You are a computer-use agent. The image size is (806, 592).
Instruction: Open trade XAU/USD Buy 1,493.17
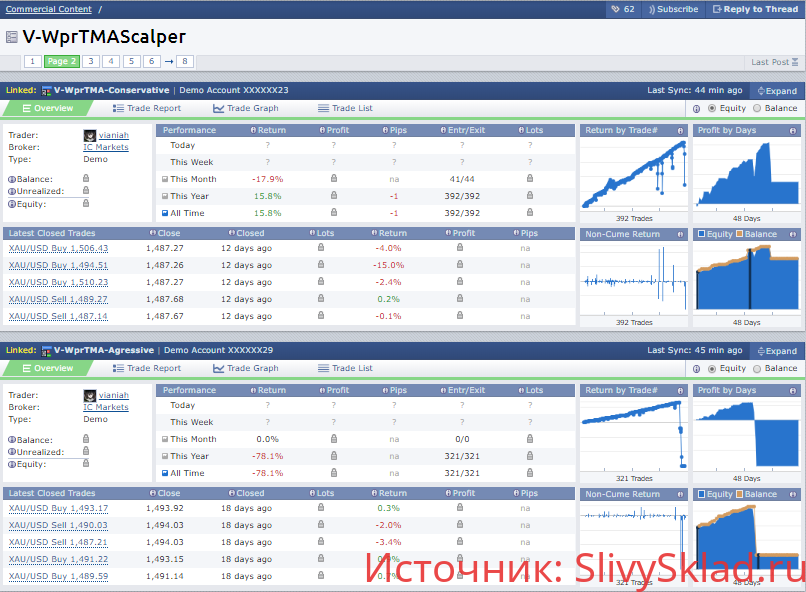point(59,508)
